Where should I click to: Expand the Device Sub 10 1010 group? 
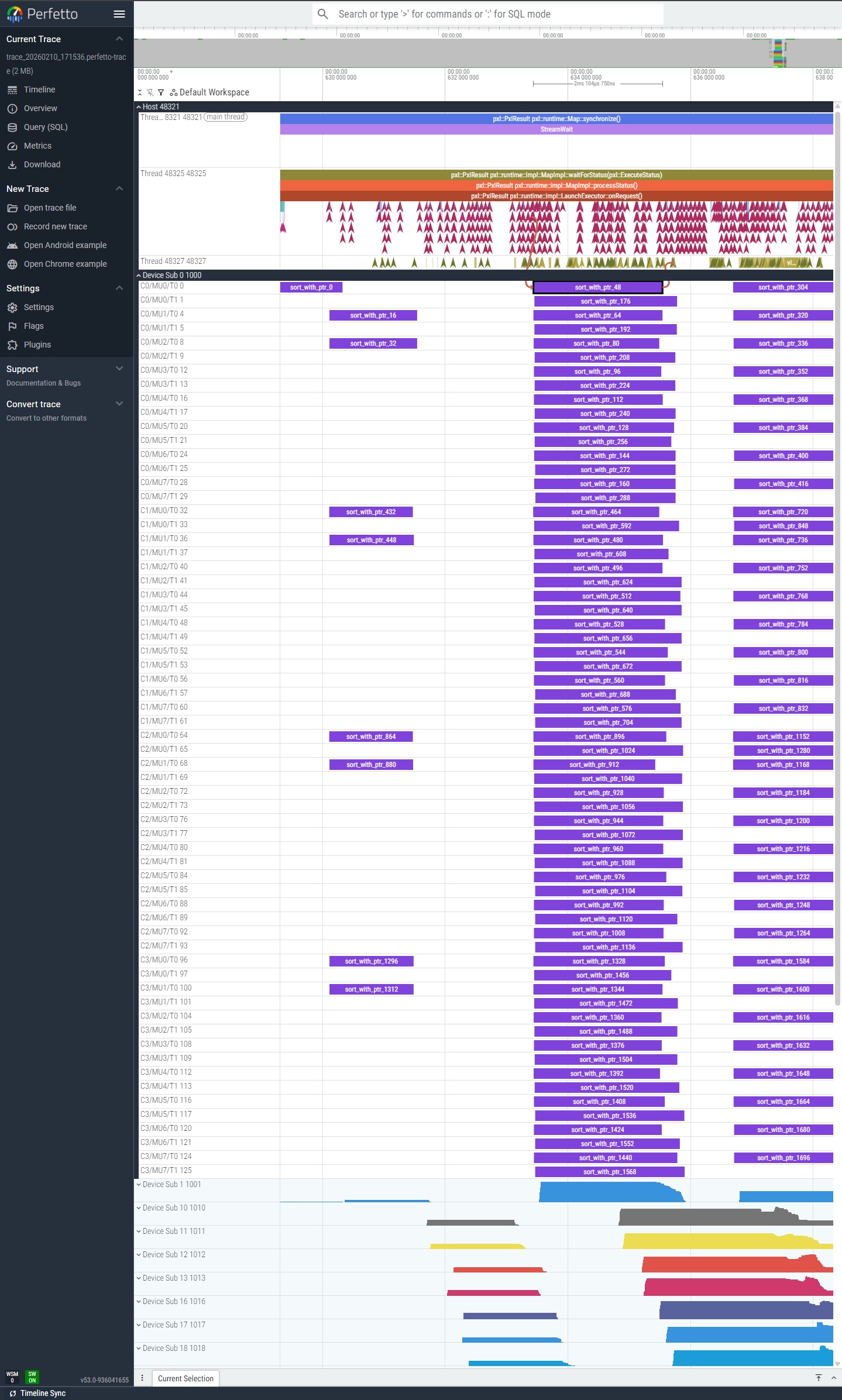(x=139, y=1208)
